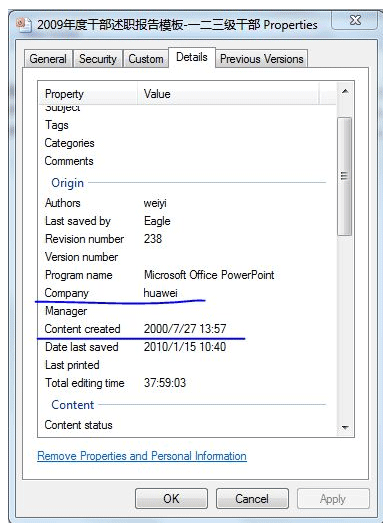This screenshot has height=529, width=384.
Task: Click the Program name property label
Action: (x=79, y=275)
